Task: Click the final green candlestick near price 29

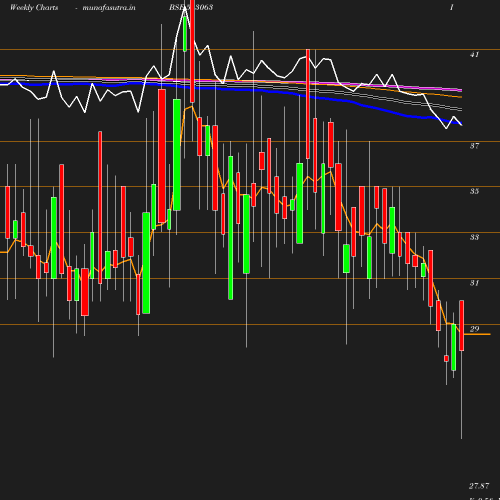Action: (x=453, y=347)
